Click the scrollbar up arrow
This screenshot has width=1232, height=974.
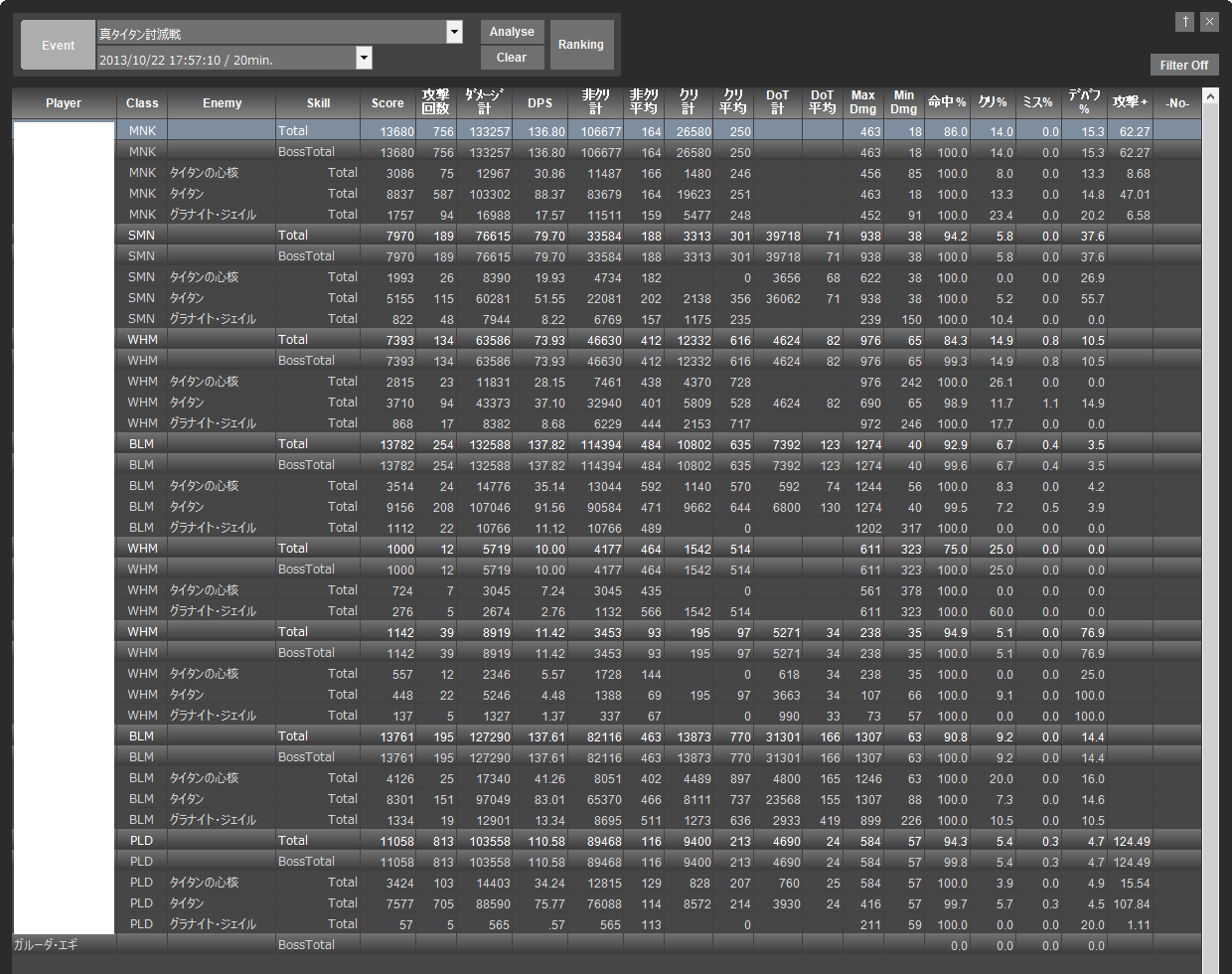coord(1209,96)
